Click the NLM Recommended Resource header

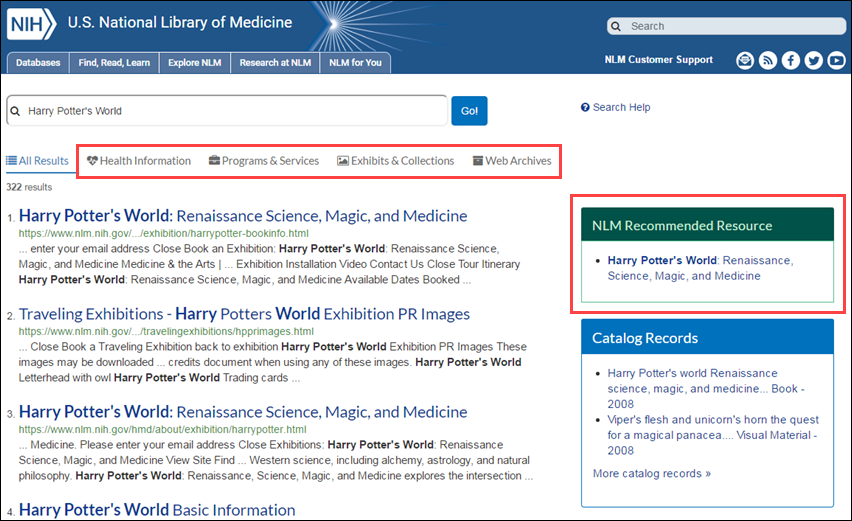coord(707,225)
